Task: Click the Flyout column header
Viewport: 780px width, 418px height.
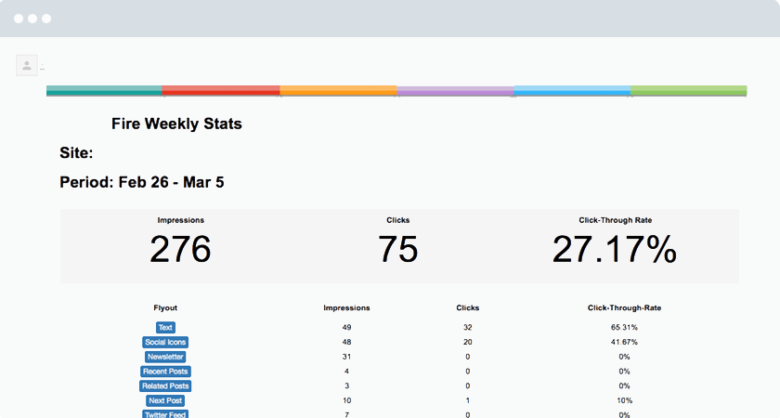Action: pyautogui.click(x=165, y=308)
